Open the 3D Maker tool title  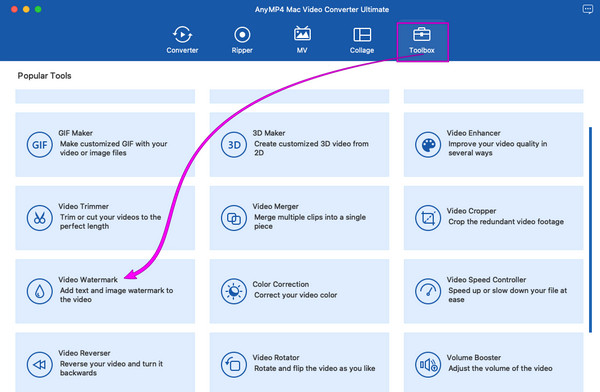click(269, 133)
